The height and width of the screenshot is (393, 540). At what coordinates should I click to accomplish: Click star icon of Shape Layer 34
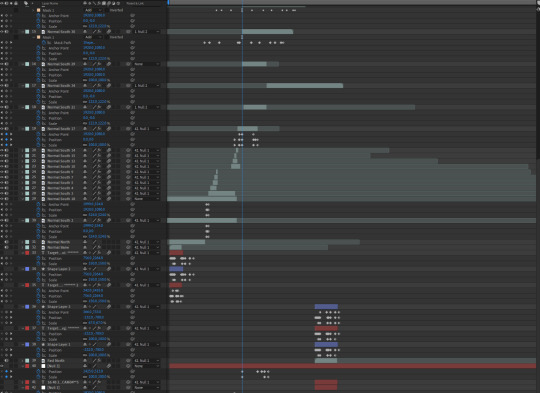[x=43, y=269]
